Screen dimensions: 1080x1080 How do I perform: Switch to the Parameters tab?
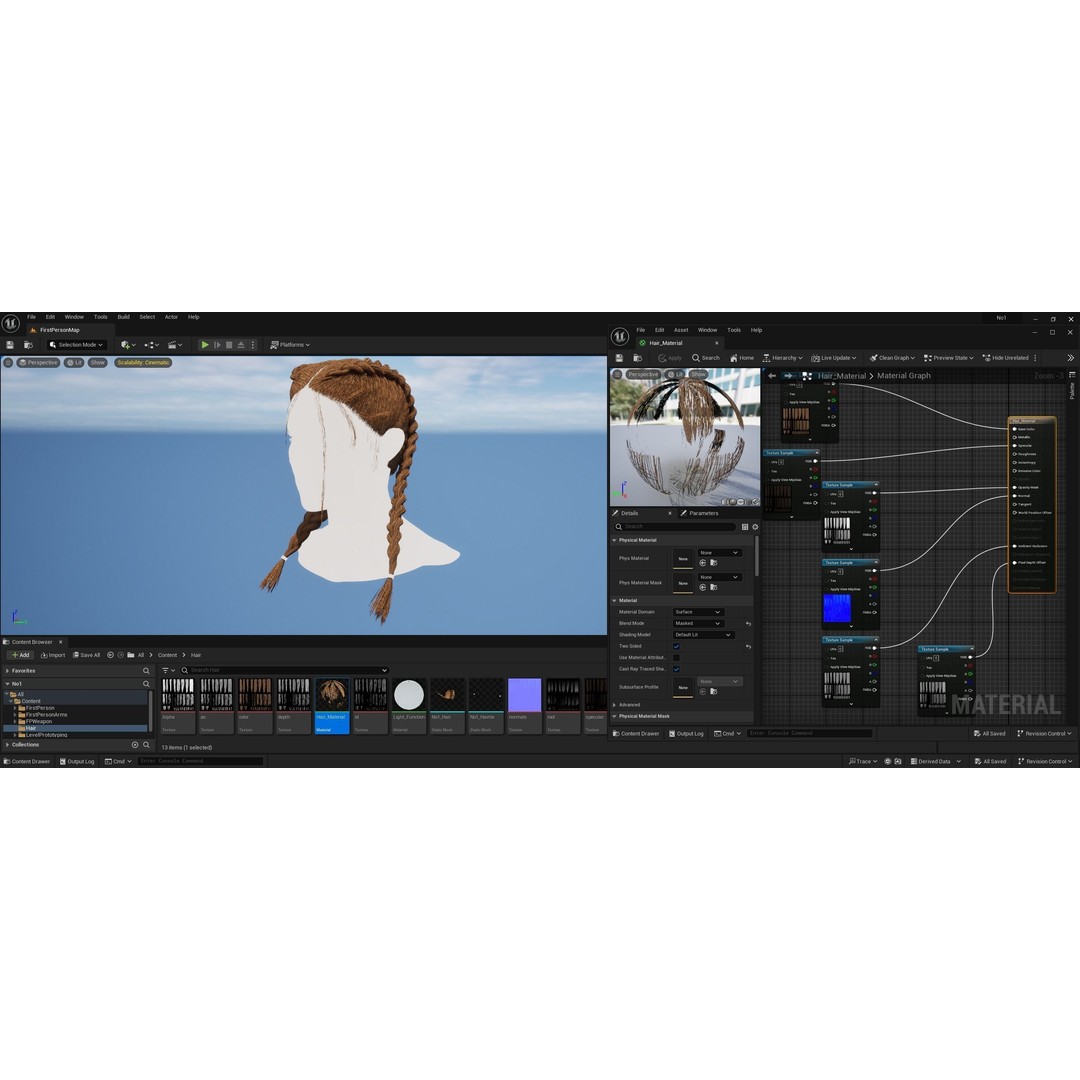tap(703, 513)
